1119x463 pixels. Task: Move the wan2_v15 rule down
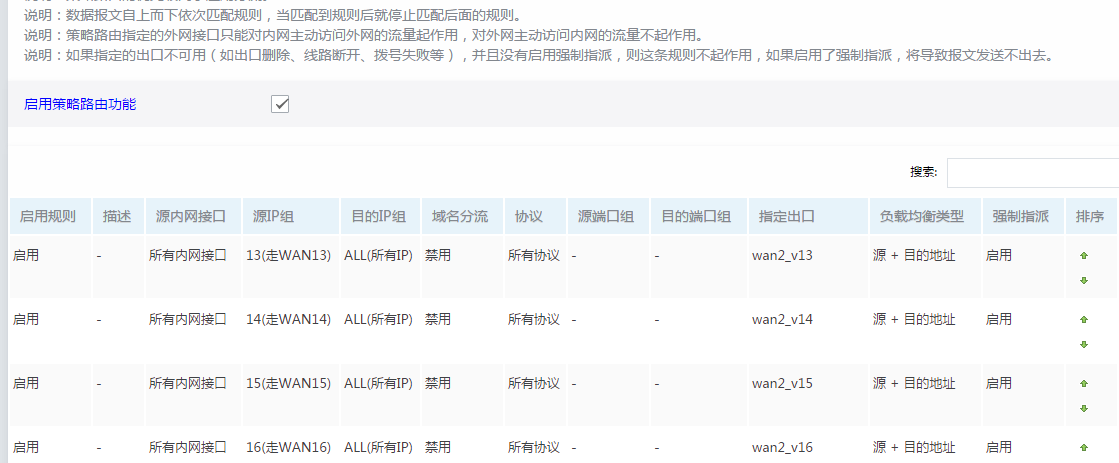[1084, 409]
